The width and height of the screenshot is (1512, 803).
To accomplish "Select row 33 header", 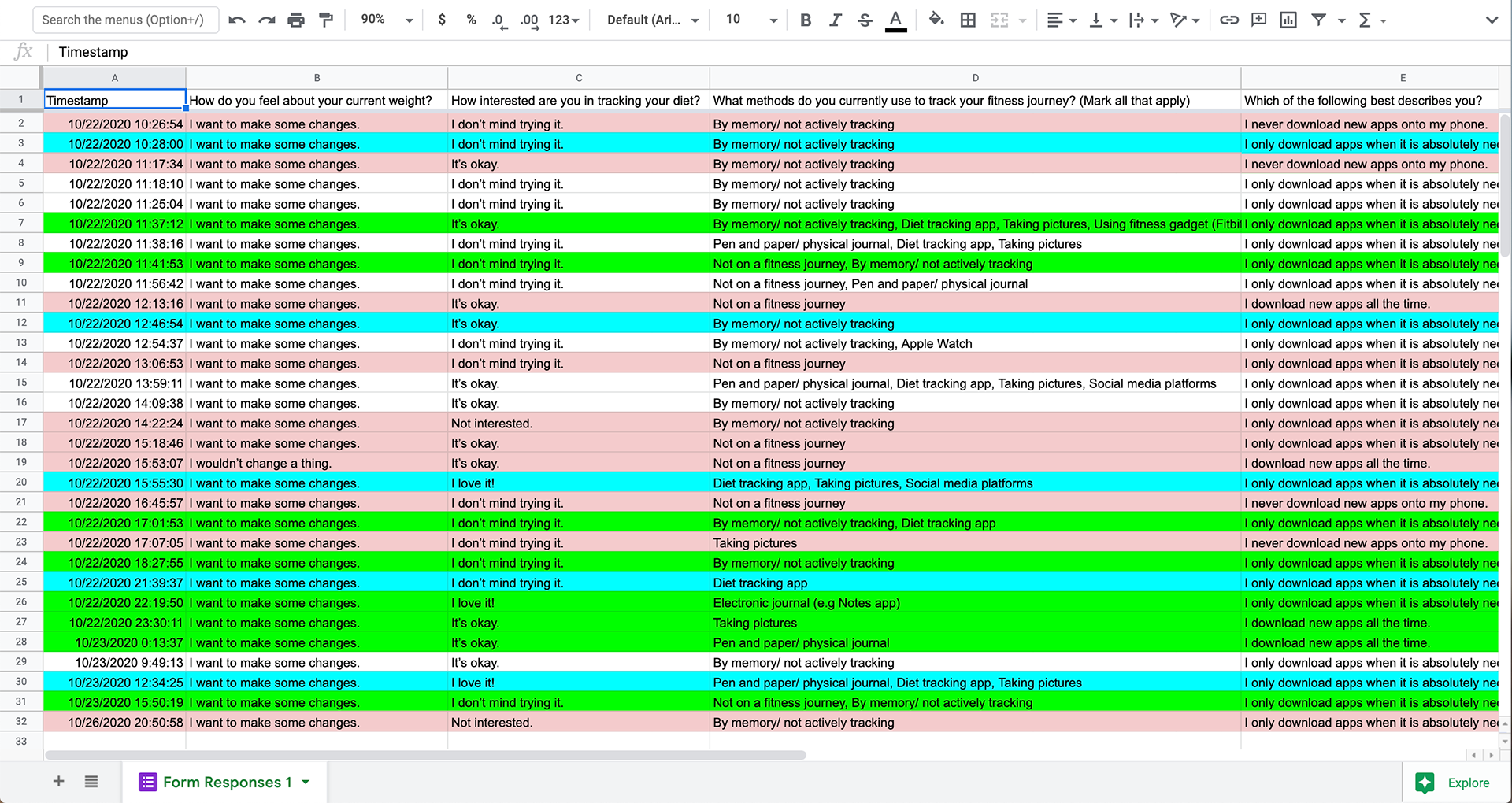I will (x=21, y=742).
